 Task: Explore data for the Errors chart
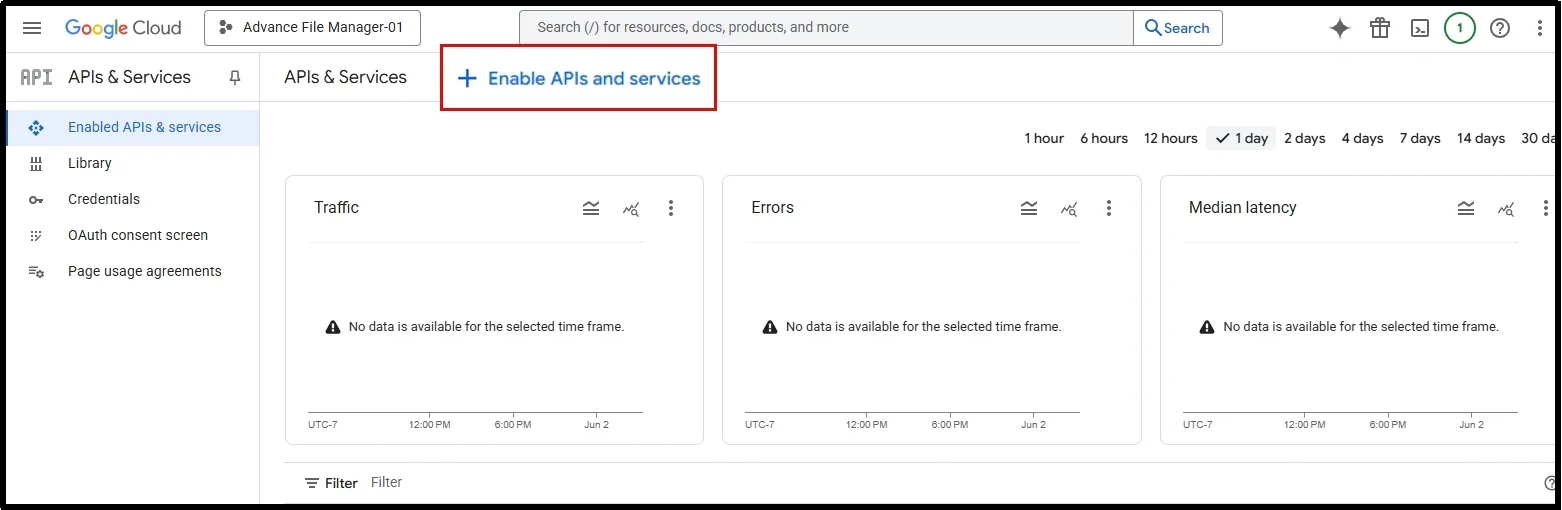(1069, 208)
